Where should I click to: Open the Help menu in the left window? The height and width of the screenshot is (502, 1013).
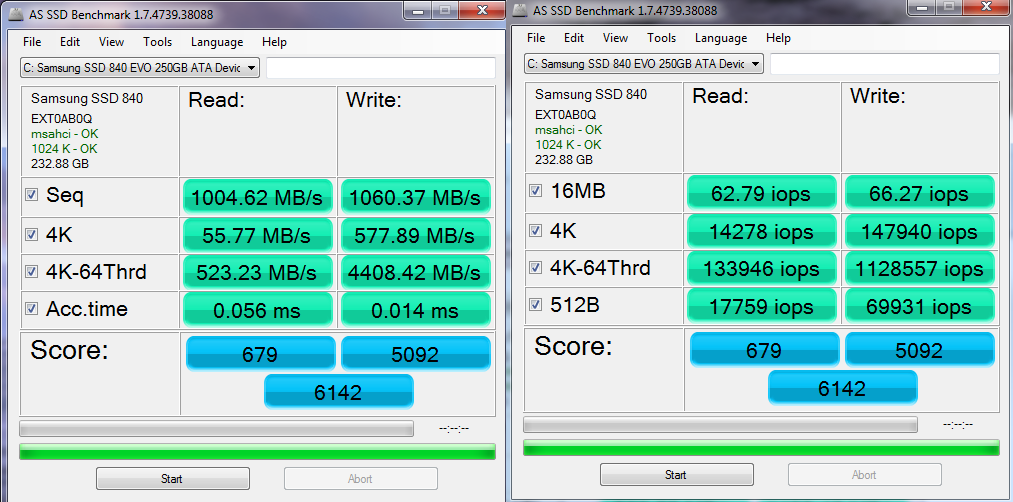274,42
